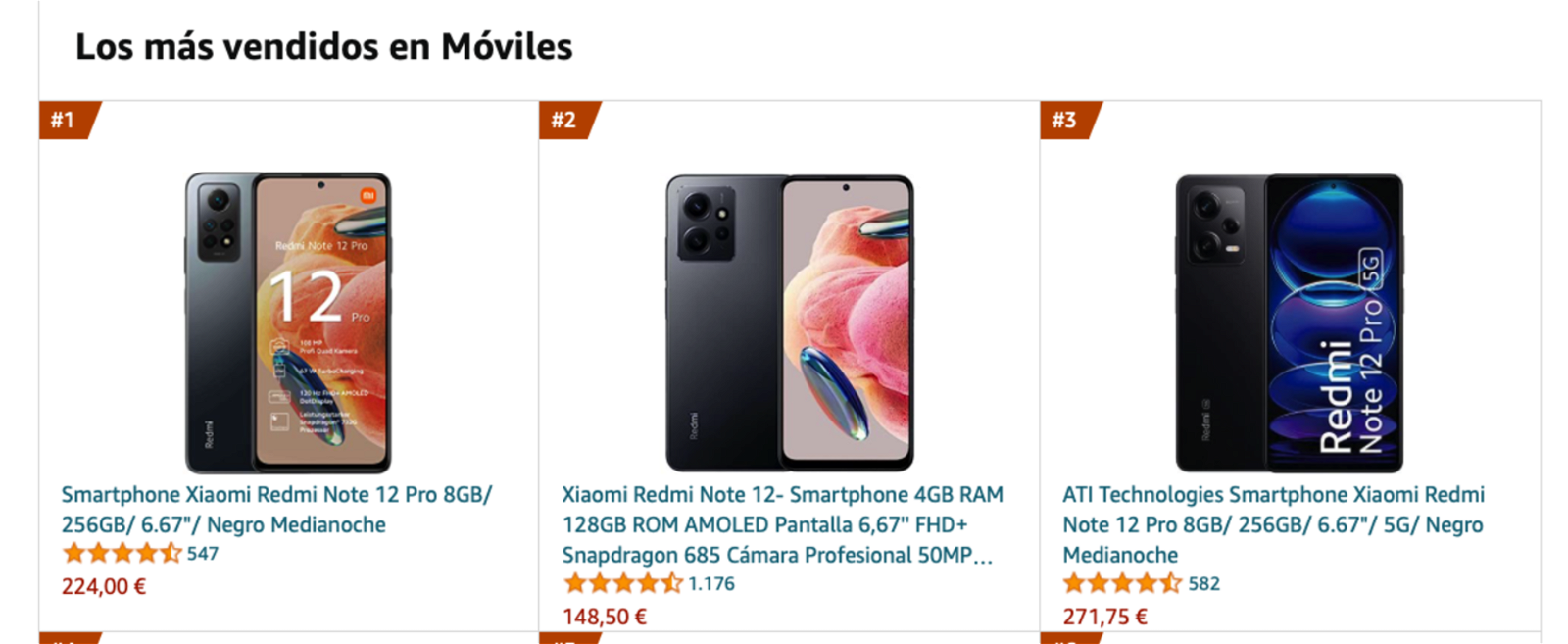Open the ATI Technologies Smartphone Xiaomi Redmi title
The image size is (1568, 644).
[1274, 524]
